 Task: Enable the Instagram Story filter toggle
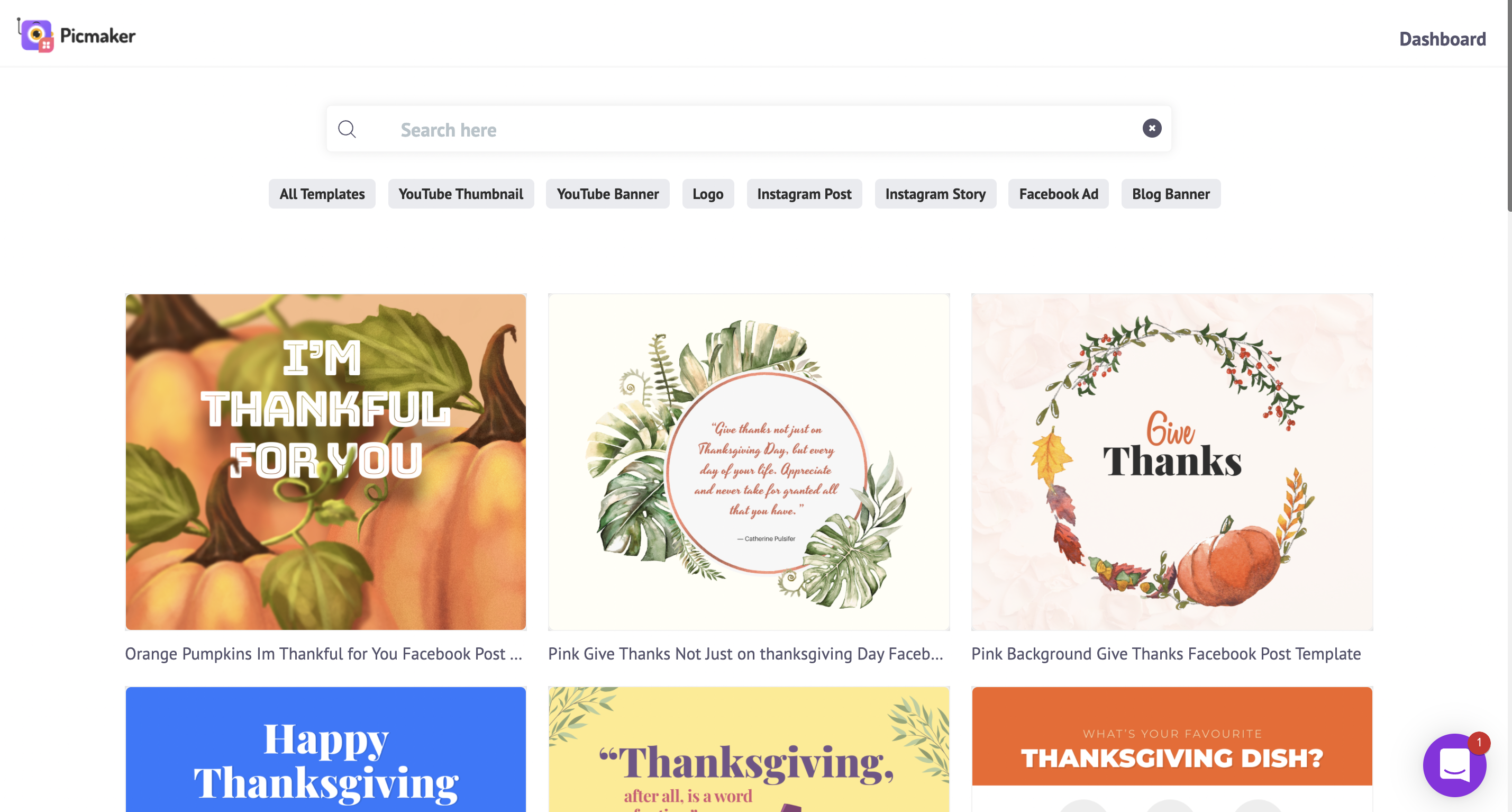[x=935, y=193]
